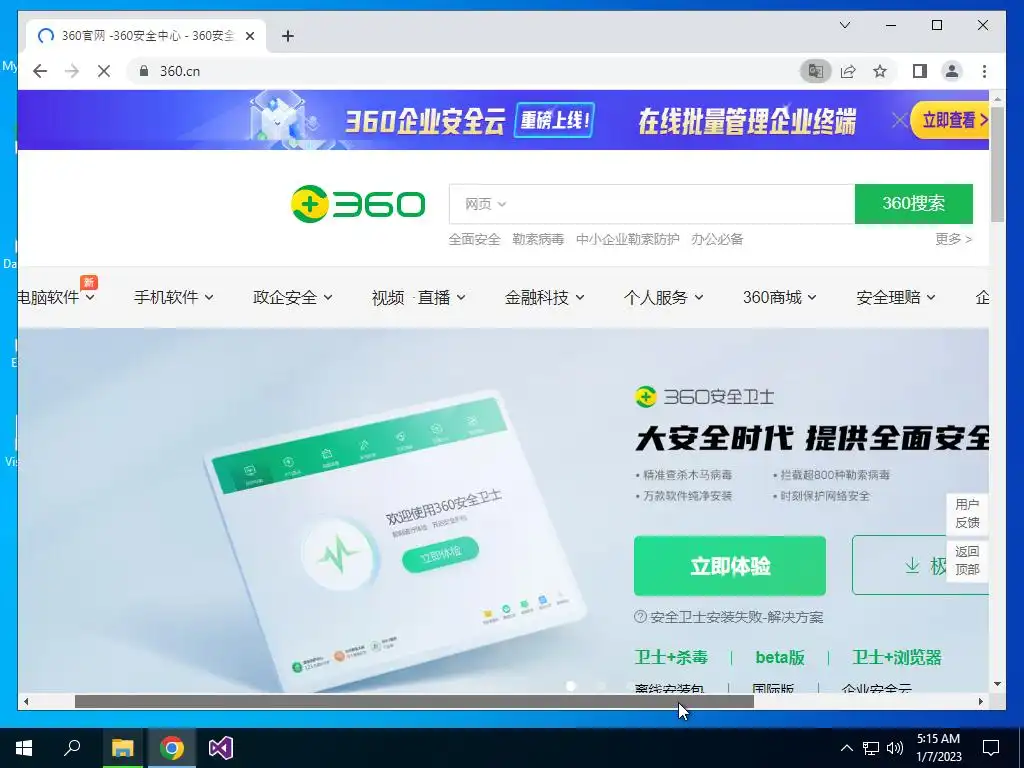Toggle Chrome side panel
Image resolution: width=1024 pixels, height=768 pixels.
click(x=920, y=71)
